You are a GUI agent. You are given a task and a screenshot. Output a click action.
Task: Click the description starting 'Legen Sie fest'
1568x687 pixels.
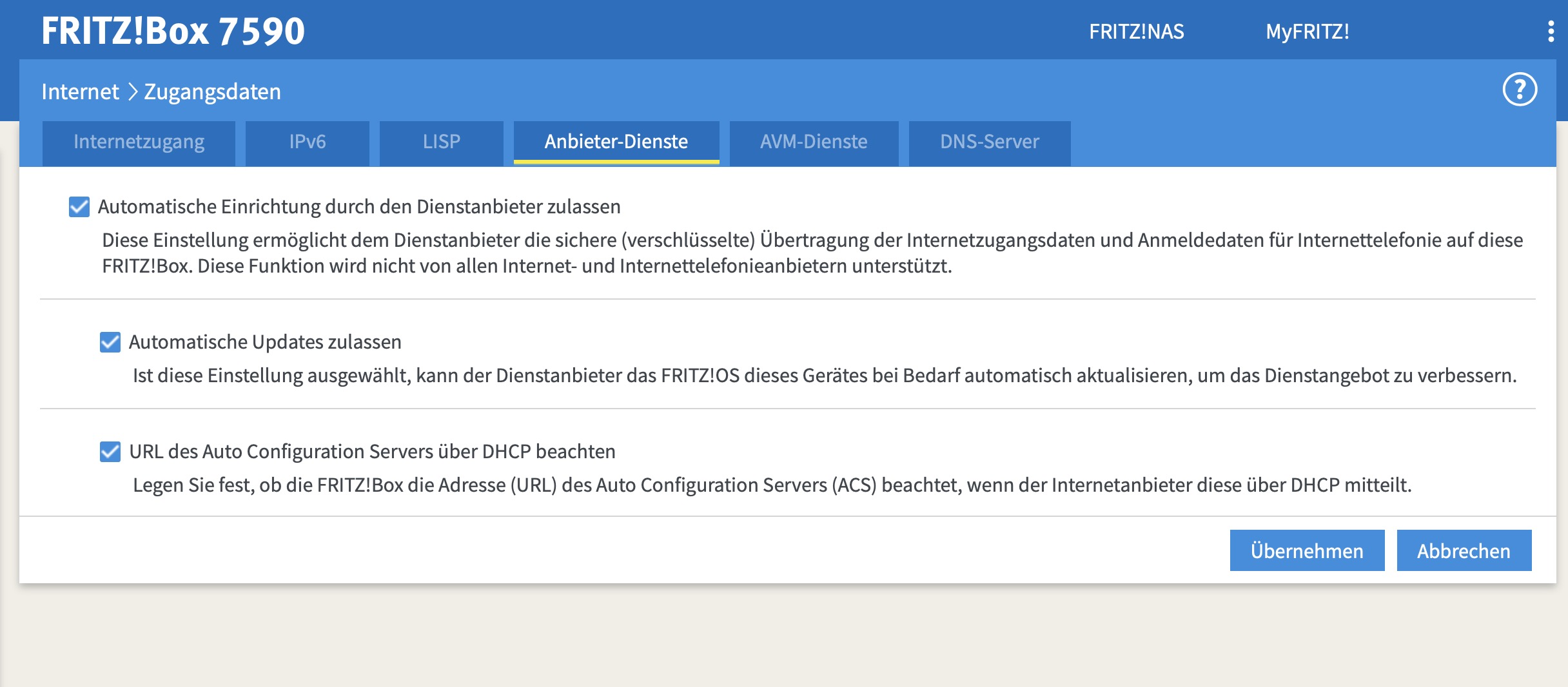click(x=772, y=485)
